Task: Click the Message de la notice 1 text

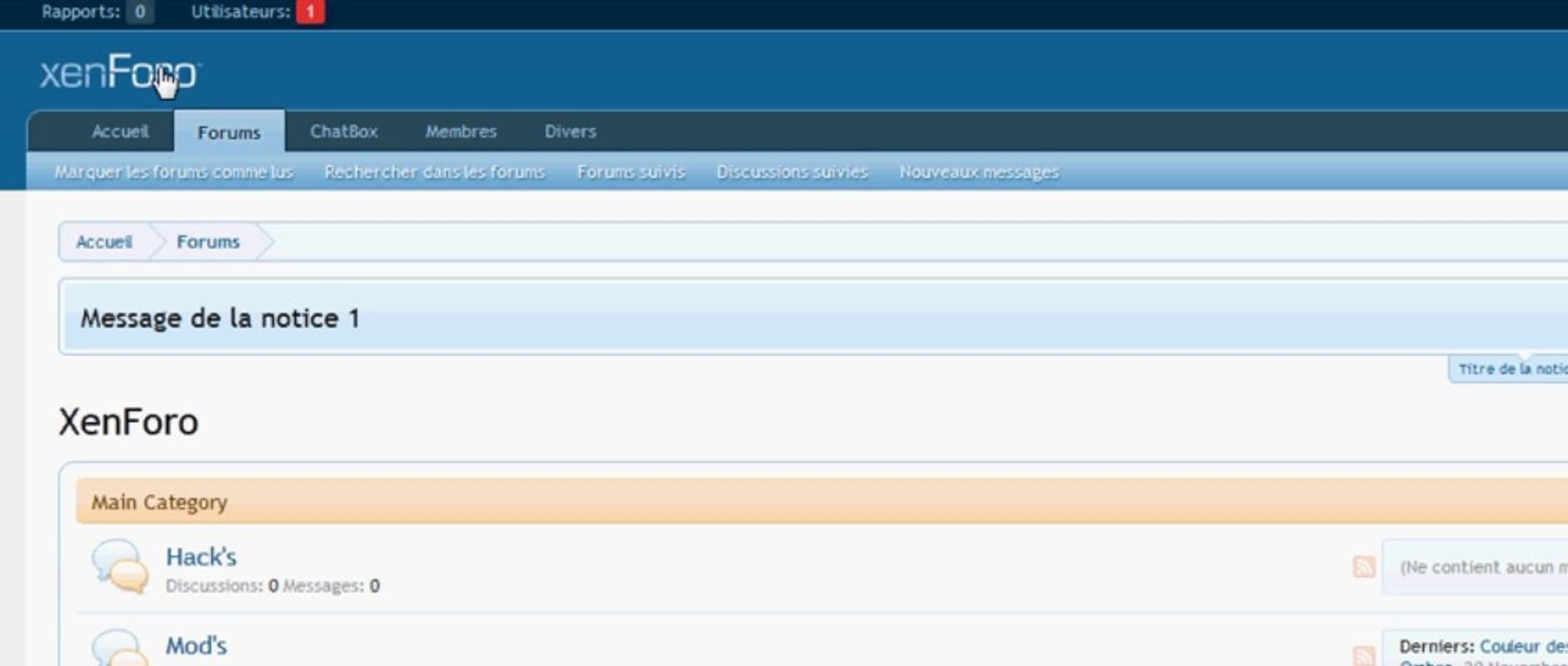Action: coord(220,318)
